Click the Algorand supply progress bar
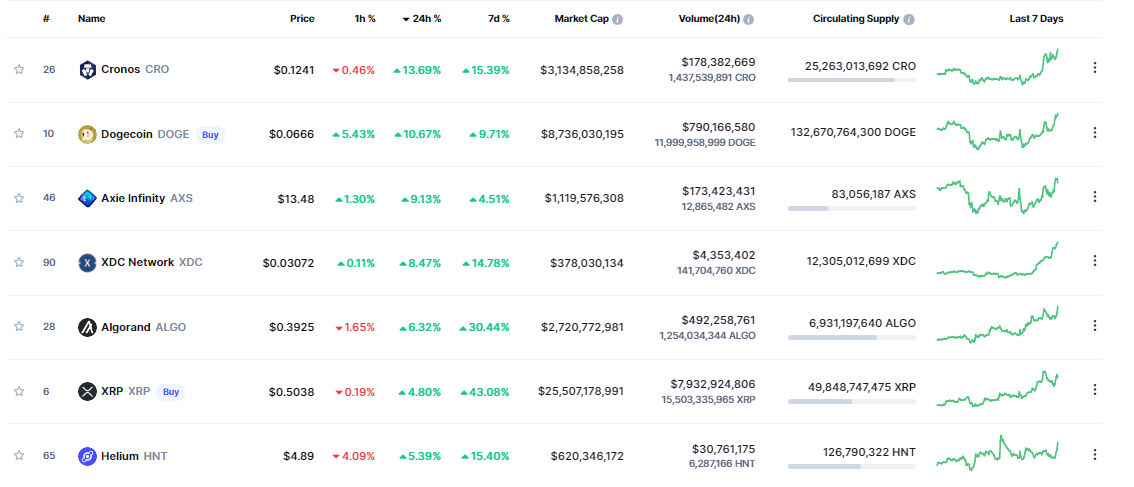 pyautogui.click(x=851, y=337)
